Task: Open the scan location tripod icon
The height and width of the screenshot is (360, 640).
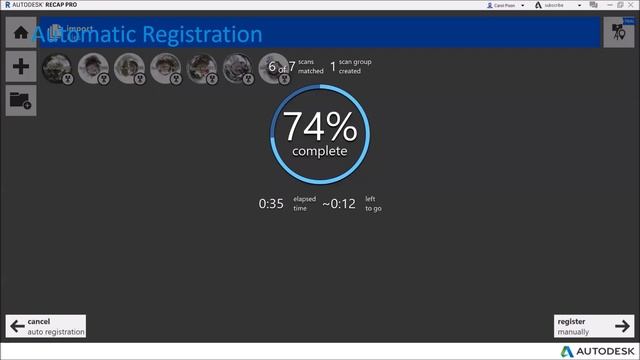Action: [x=619, y=32]
